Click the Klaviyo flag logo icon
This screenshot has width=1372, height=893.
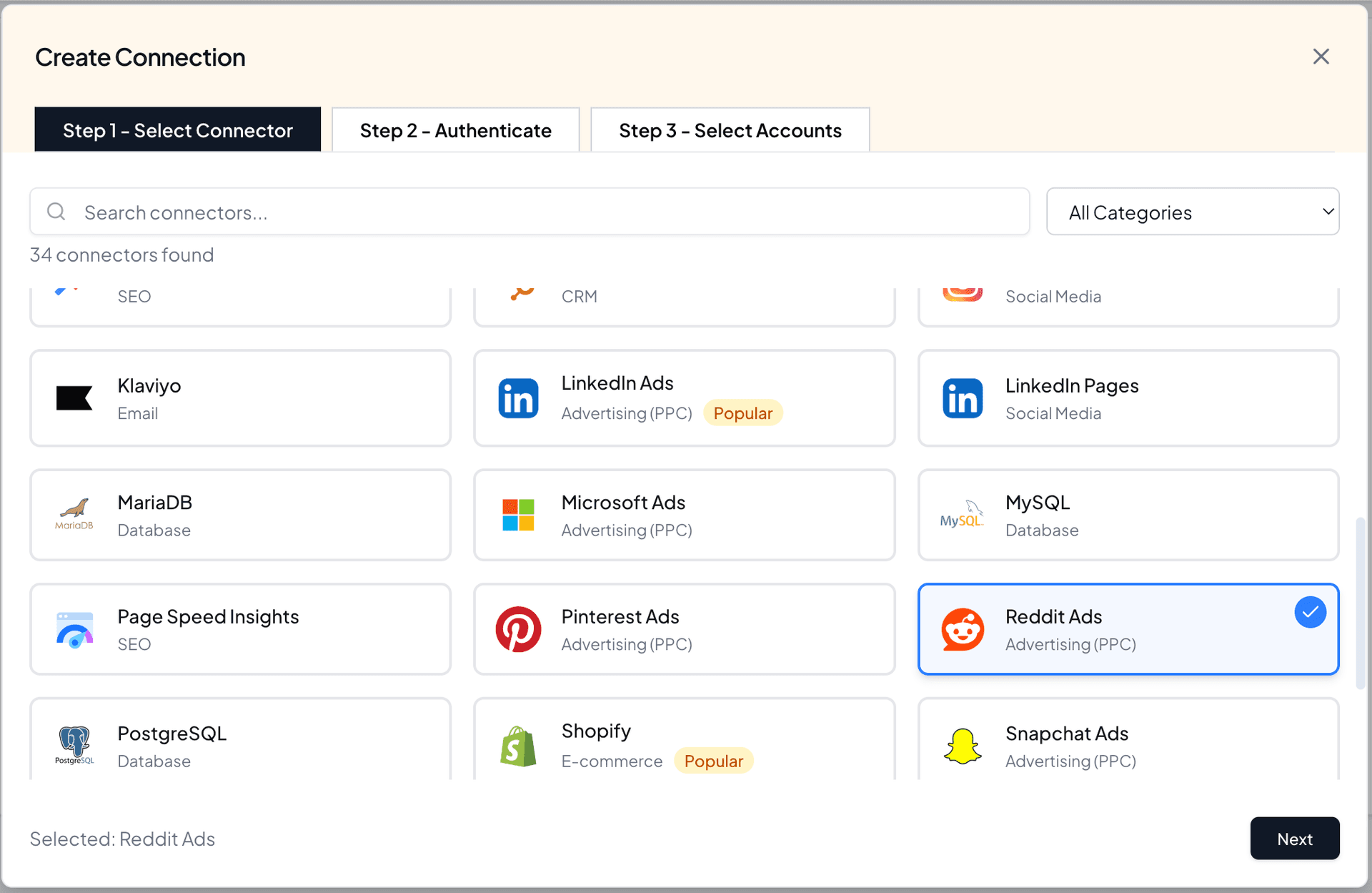point(74,398)
